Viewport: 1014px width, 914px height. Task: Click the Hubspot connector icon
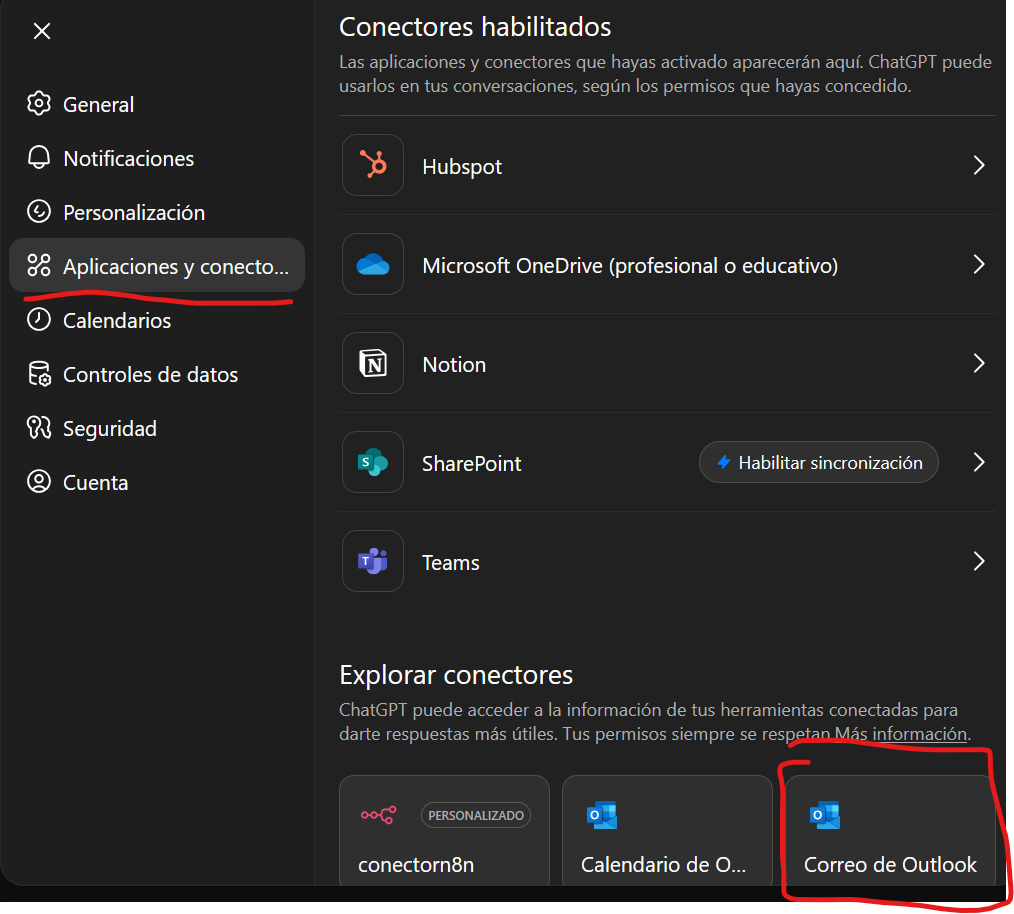373,166
